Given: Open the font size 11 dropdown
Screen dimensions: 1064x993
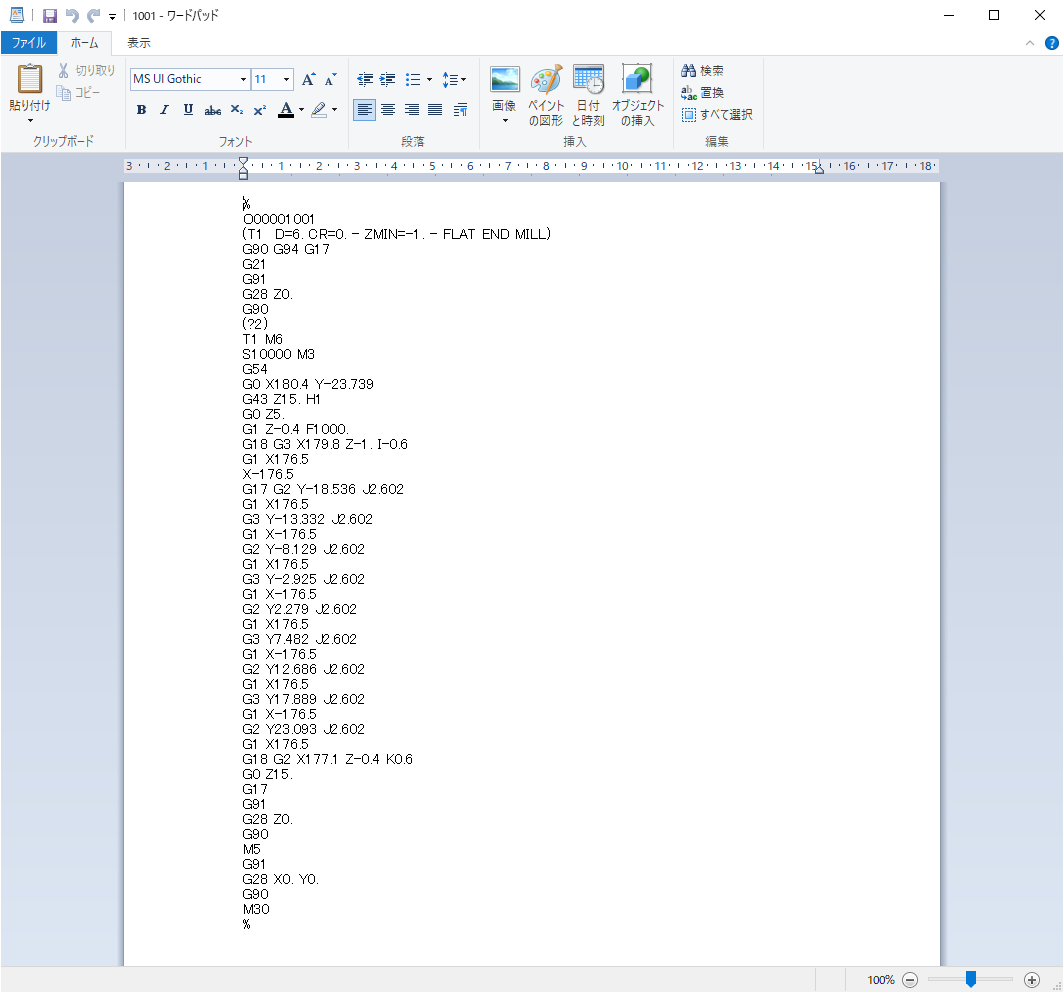Looking at the screenshot, I should (x=286, y=79).
